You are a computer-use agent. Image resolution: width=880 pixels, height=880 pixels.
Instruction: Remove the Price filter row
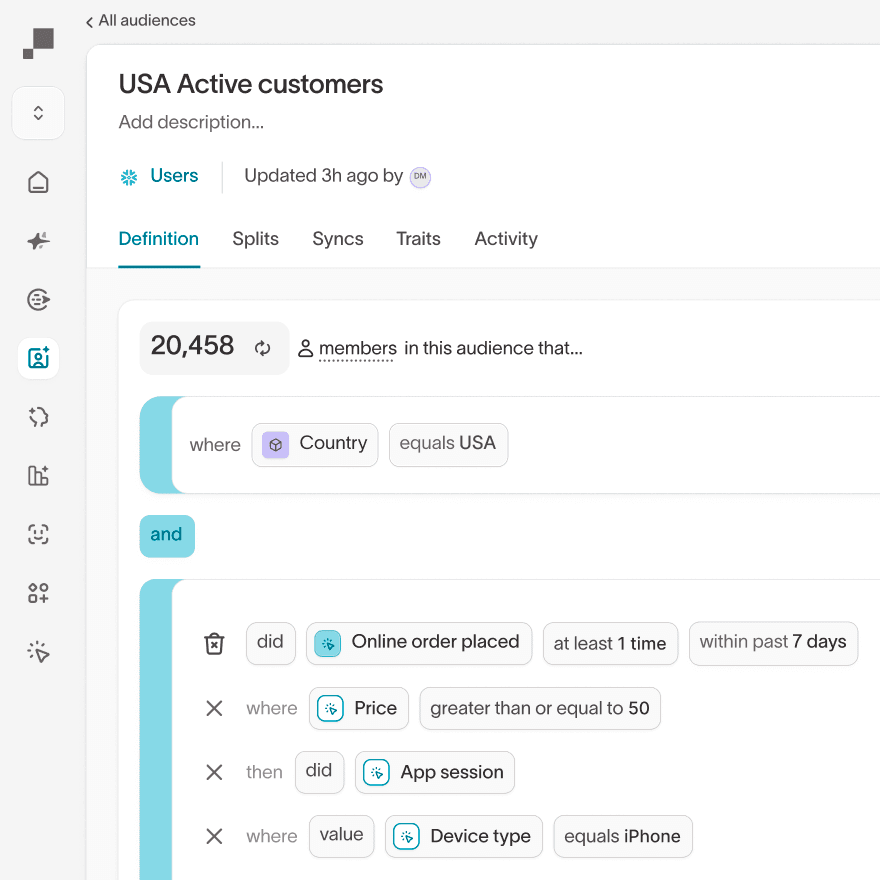(213, 708)
